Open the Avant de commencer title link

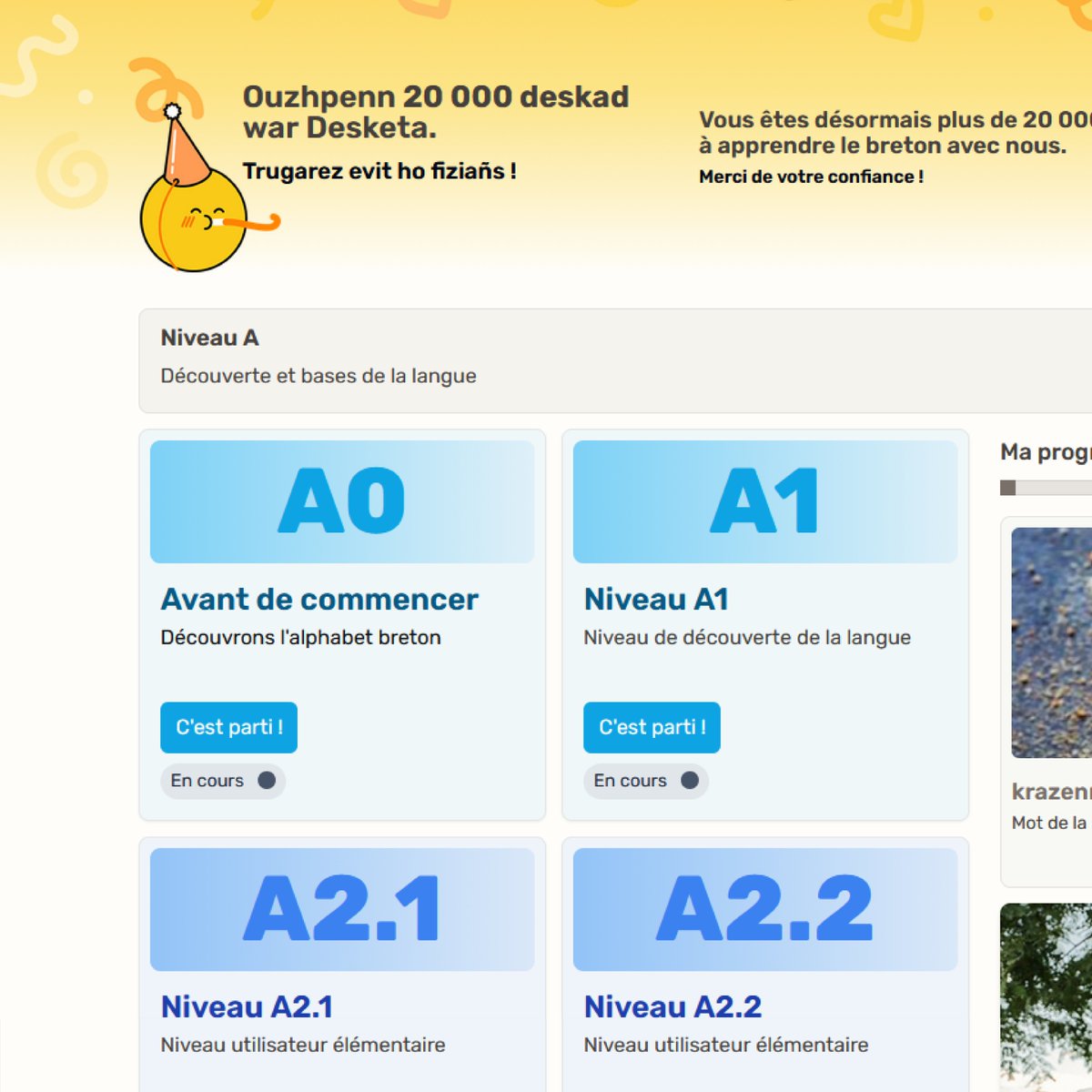319,599
